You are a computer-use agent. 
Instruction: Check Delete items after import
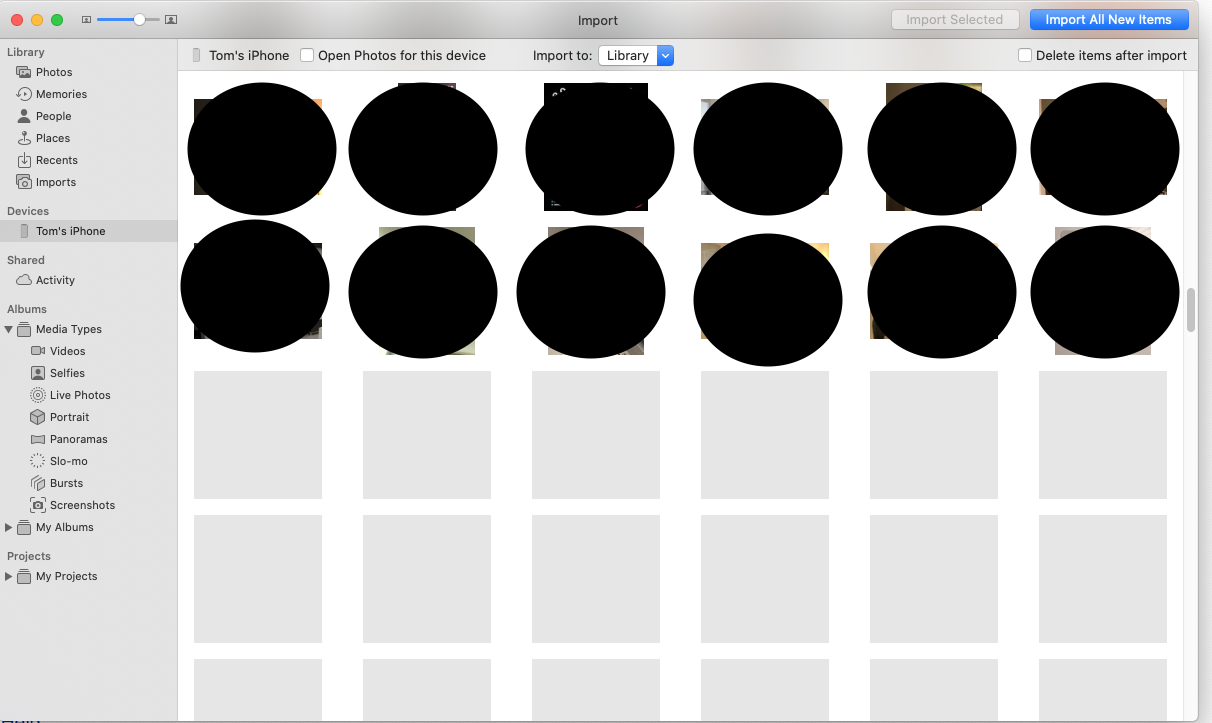click(x=1025, y=56)
